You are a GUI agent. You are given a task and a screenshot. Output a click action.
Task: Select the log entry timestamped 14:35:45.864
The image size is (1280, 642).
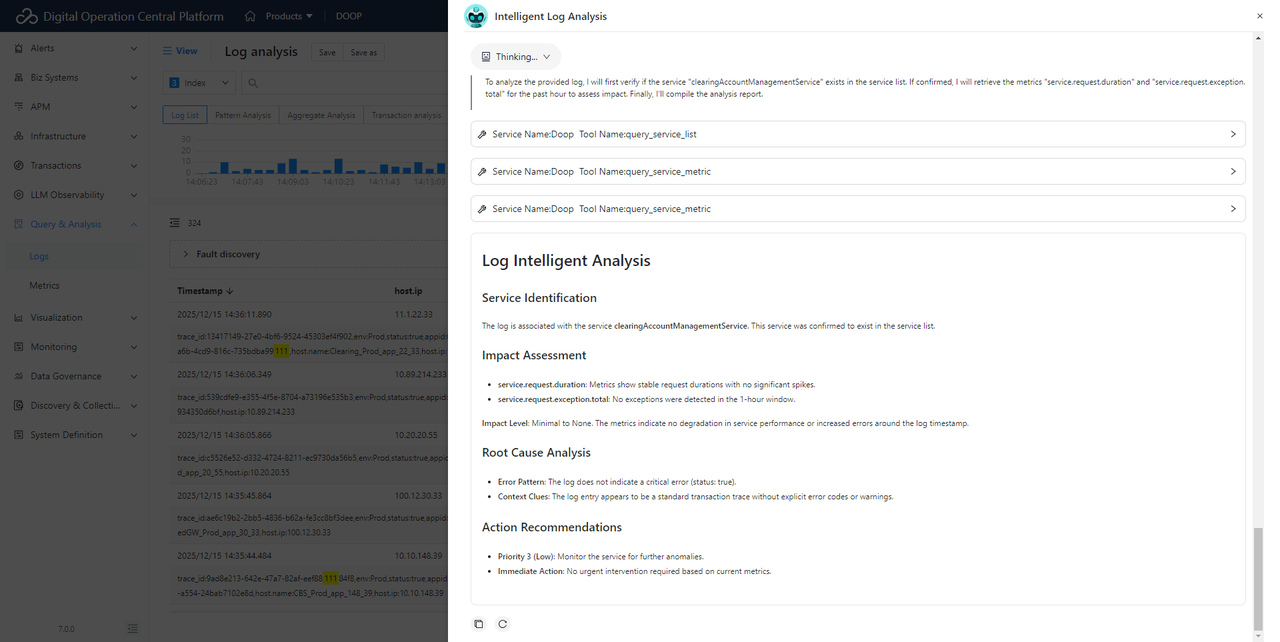[224, 495]
